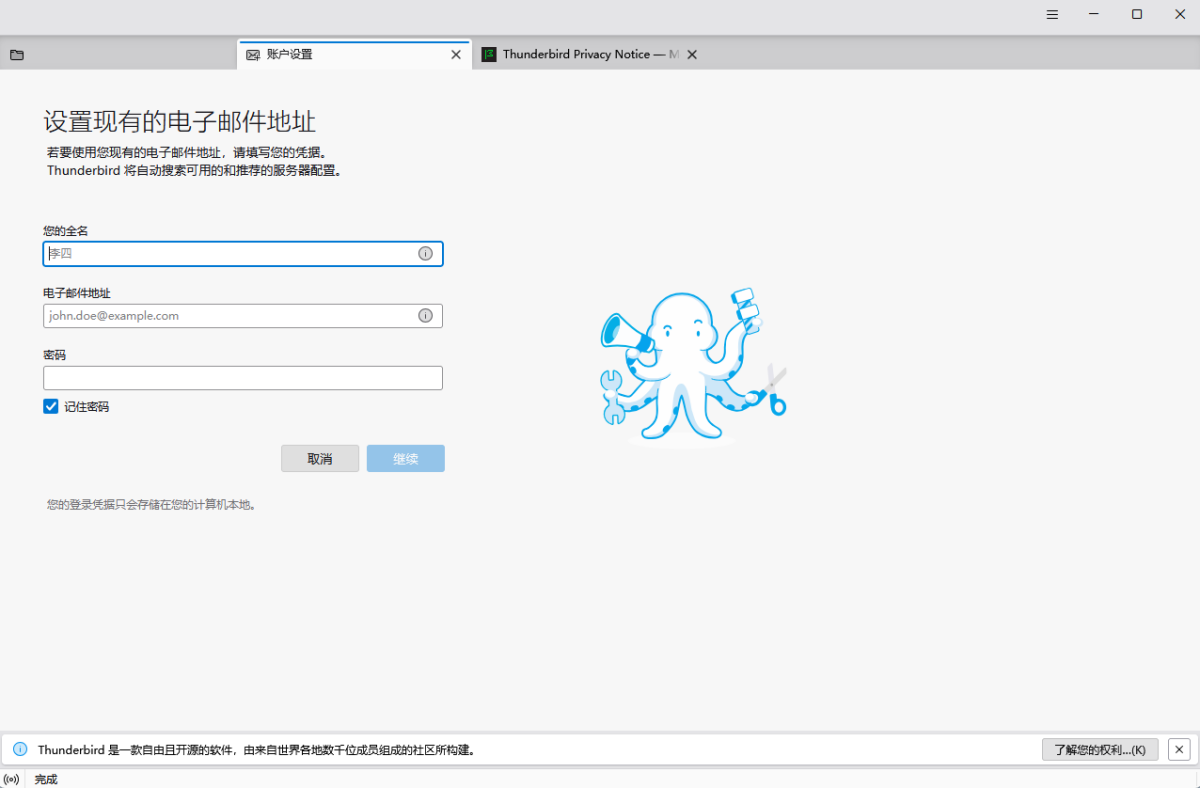Close the Thunderbird Privacy Notice tab
1200x788 pixels.
pyautogui.click(x=692, y=55)
